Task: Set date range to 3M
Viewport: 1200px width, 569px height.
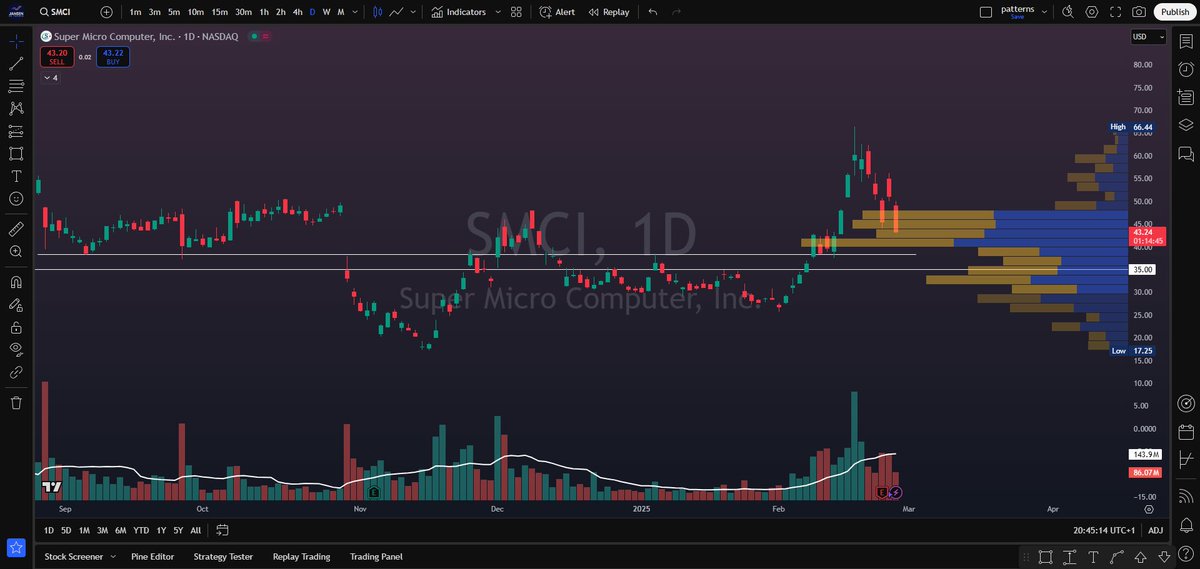Action: 102,530
